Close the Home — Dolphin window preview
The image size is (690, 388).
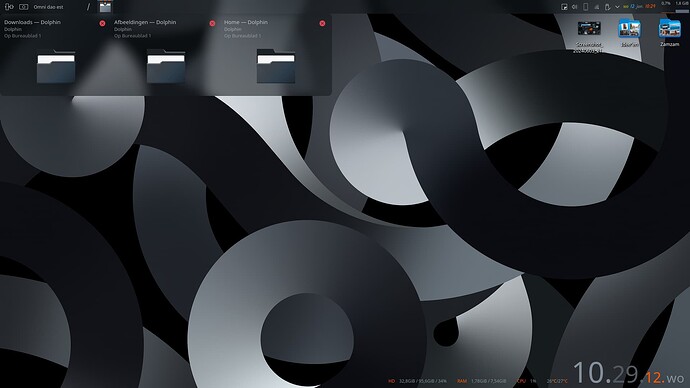322,23
